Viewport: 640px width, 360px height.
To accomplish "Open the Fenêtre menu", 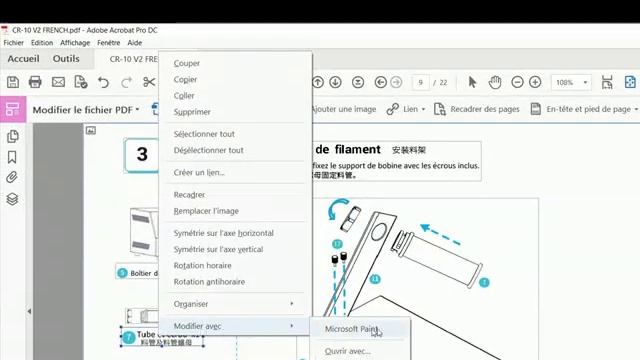I will [x=109, y=43].
